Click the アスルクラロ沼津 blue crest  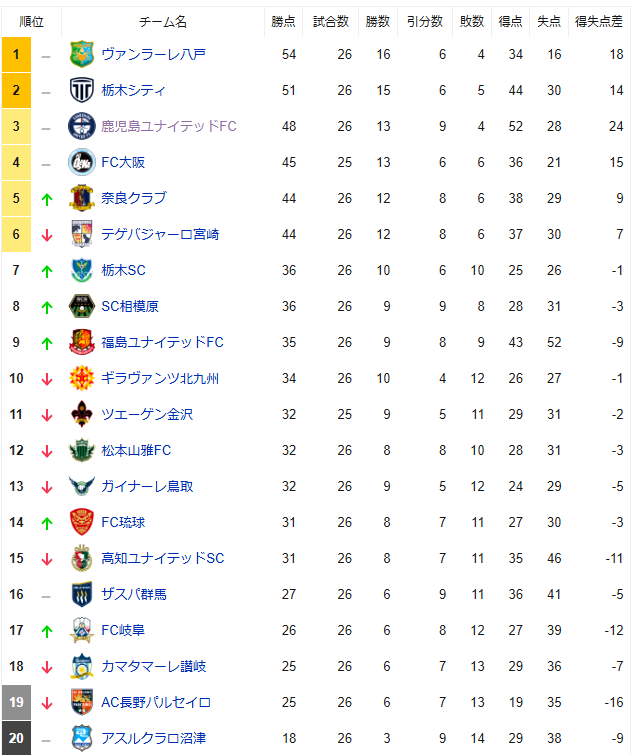click(x=81, y=738)
